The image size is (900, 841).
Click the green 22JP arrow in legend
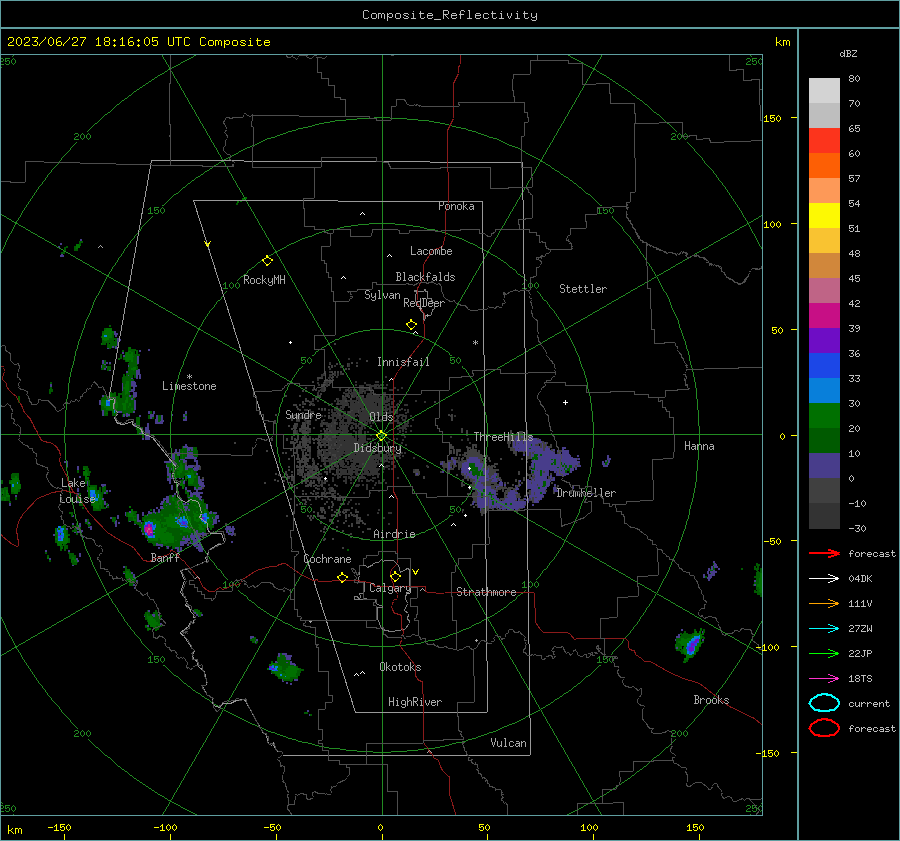824,653
